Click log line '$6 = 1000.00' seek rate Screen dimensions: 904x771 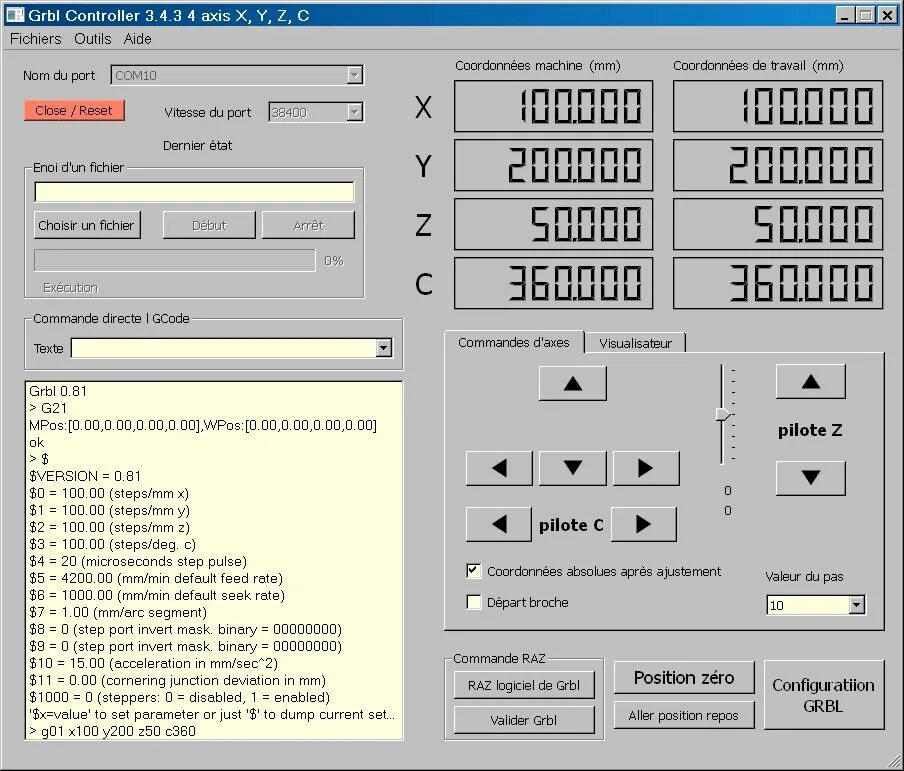pyautogui.click(x=157, y=595)
